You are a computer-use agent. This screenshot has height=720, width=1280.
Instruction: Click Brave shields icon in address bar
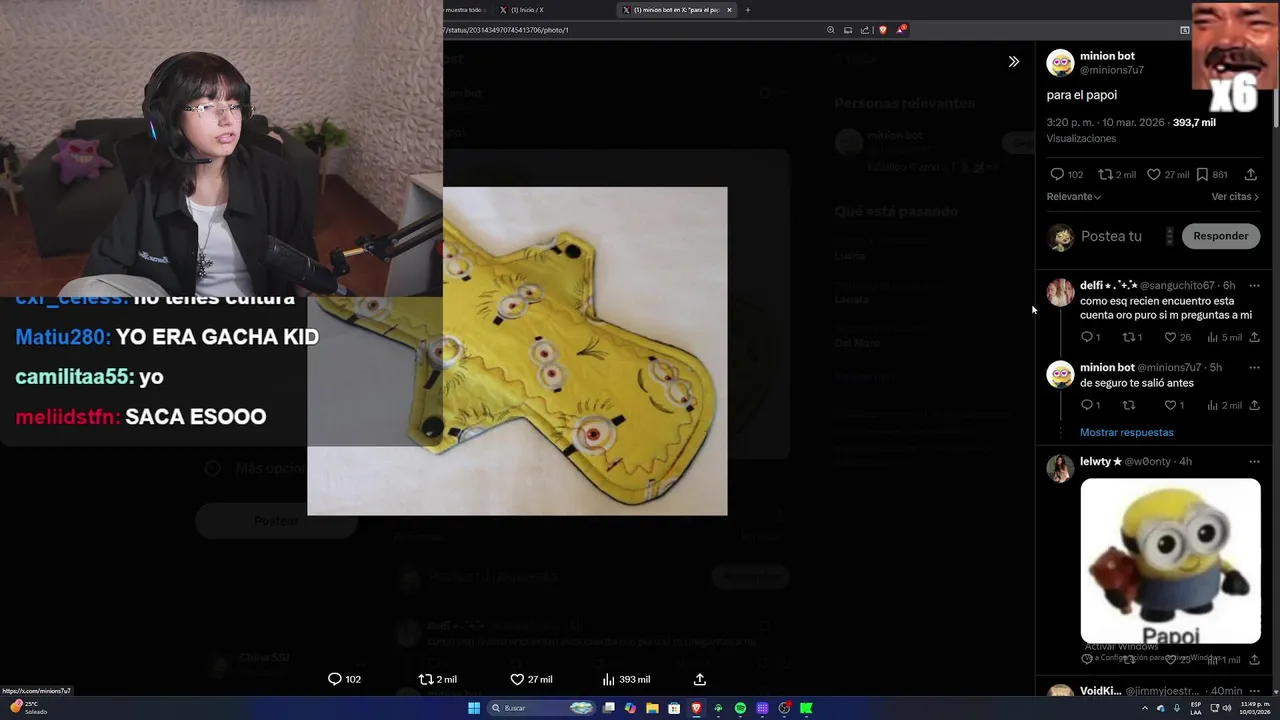pos(883,30)
